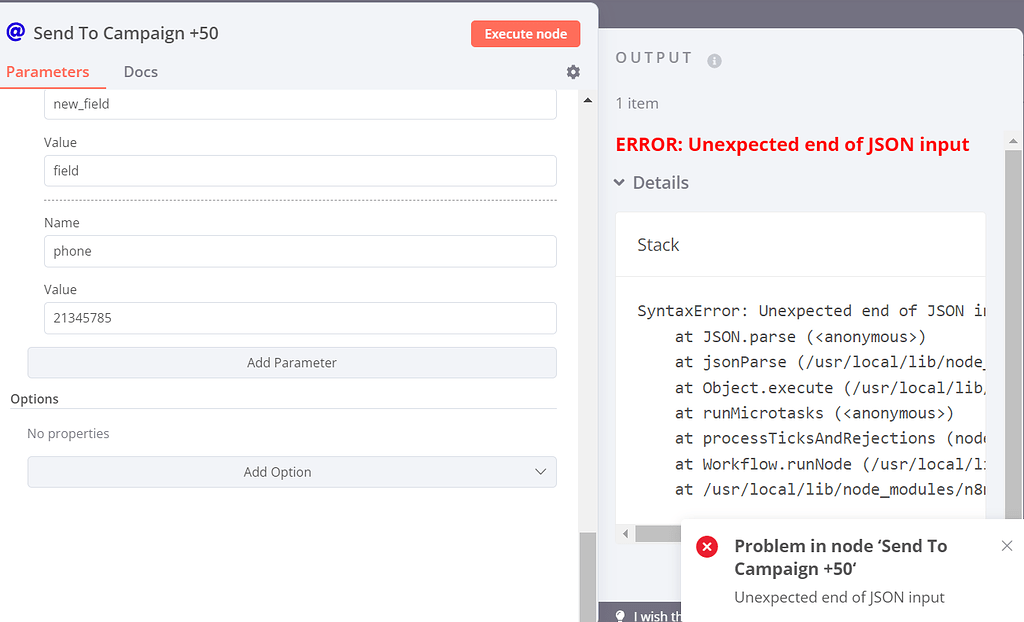The width and height of the screenshot is (1024, 622).
Task: Click the info icon beside OUTPUT
Action: (714, 60)
